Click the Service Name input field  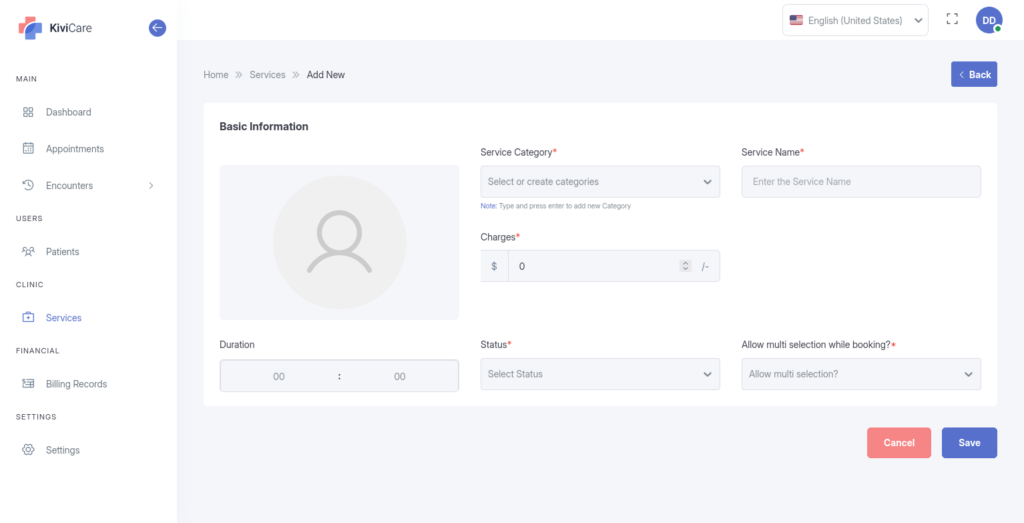point(860,182)
